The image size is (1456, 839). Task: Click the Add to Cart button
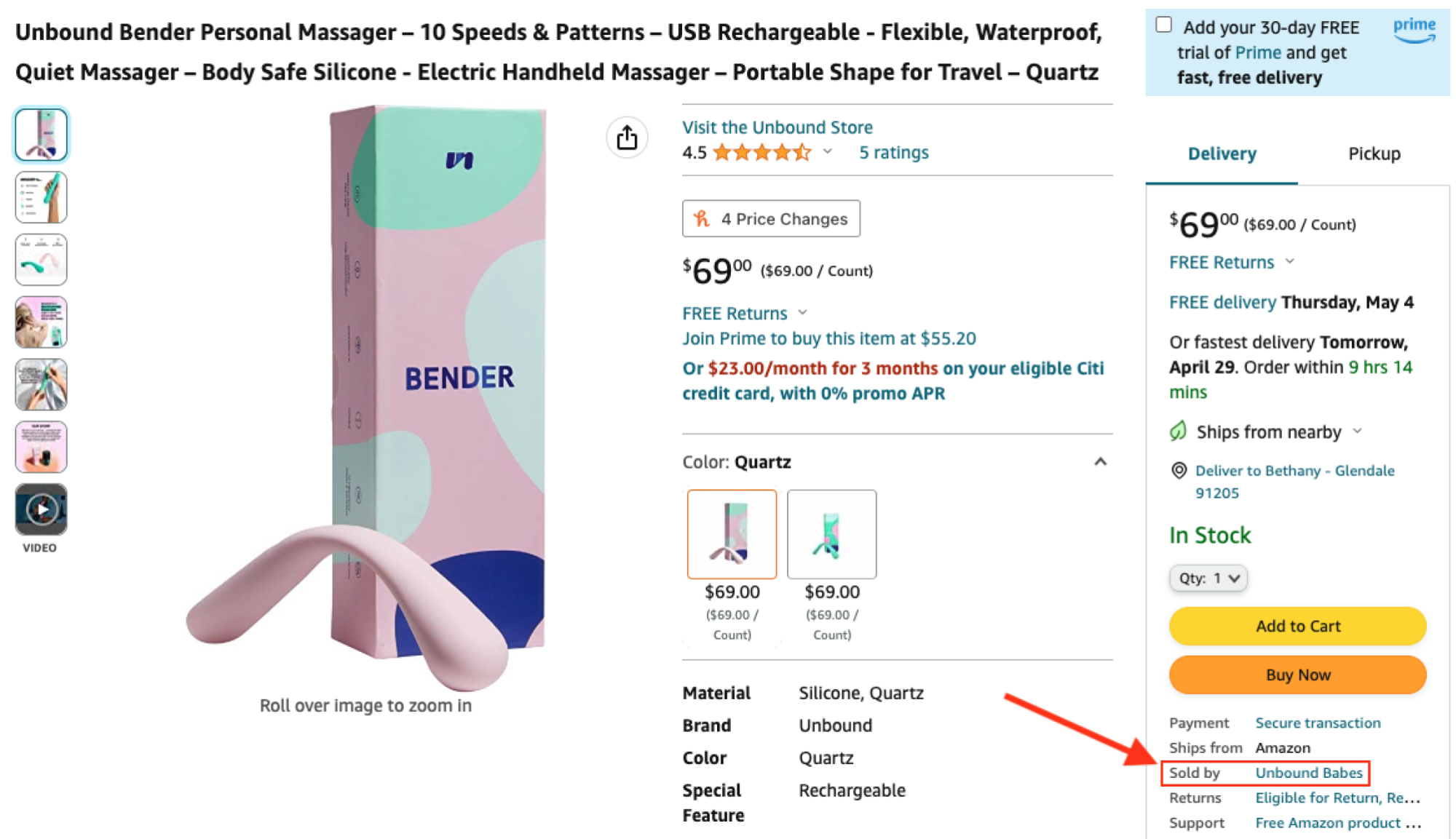[x=1297, y=626]
